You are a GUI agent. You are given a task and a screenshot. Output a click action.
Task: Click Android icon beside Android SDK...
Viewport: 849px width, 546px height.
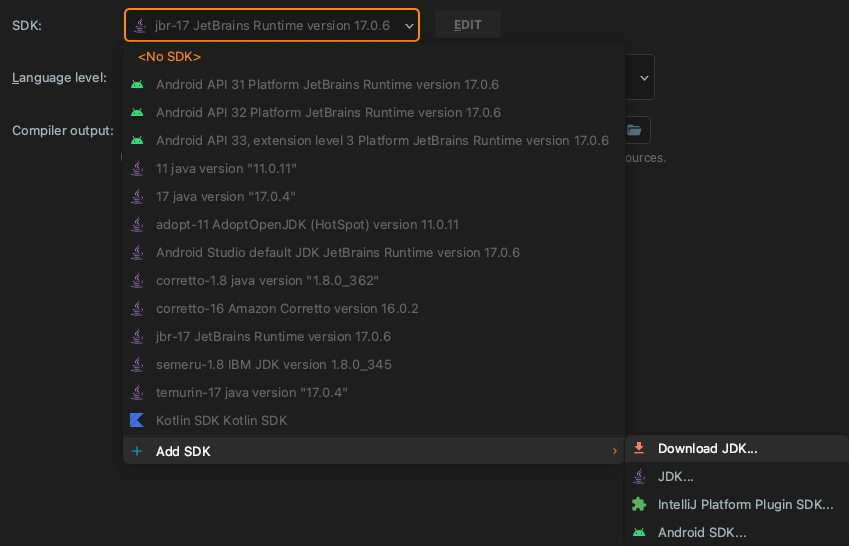(x=639, y=533)
